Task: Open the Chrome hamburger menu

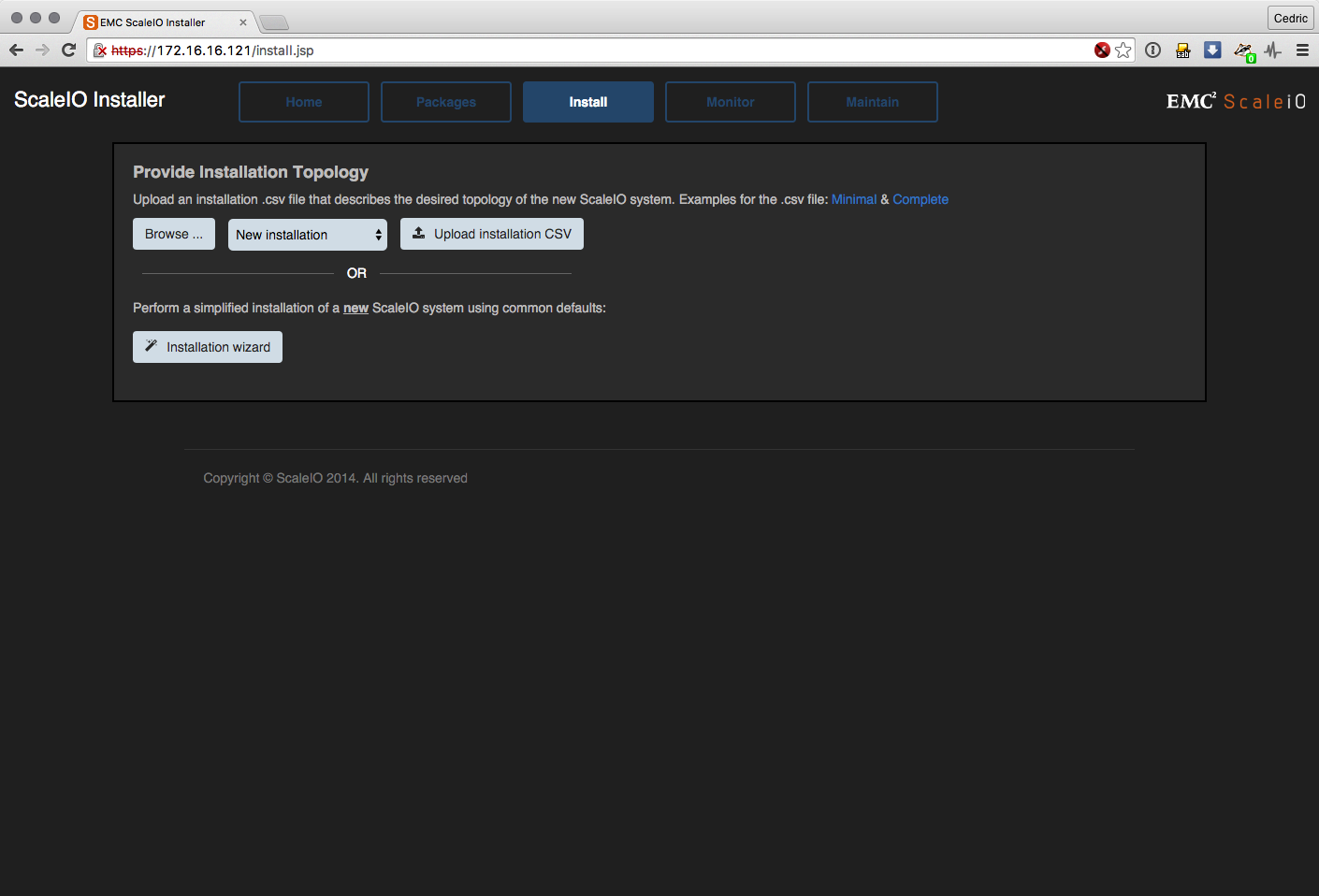Action: click(x=1302, y=51)
